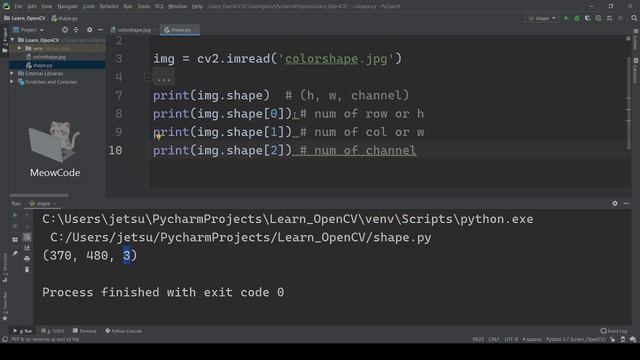This screenshot has width=640, height=360.
Task: Open the View menu
Action: tap(47, 6)
